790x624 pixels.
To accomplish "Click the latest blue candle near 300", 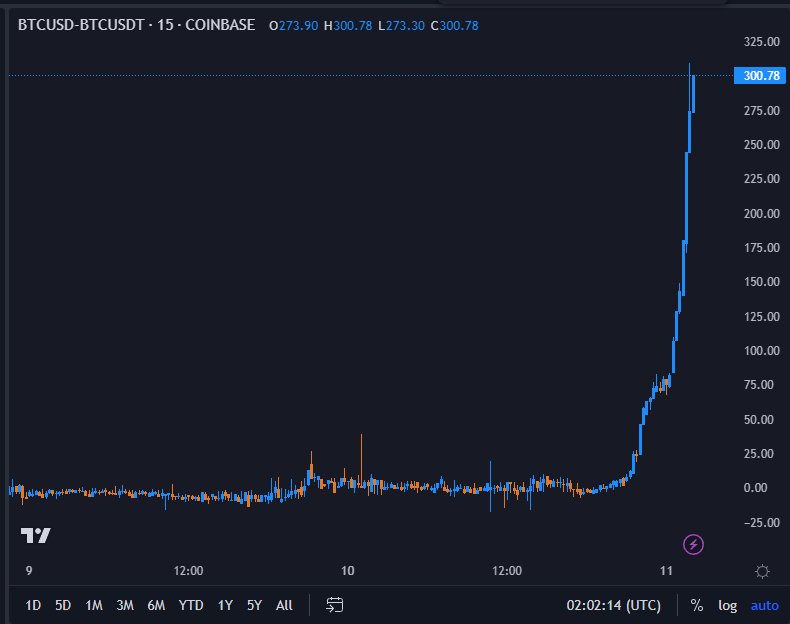I will click(x=694, y=94).
